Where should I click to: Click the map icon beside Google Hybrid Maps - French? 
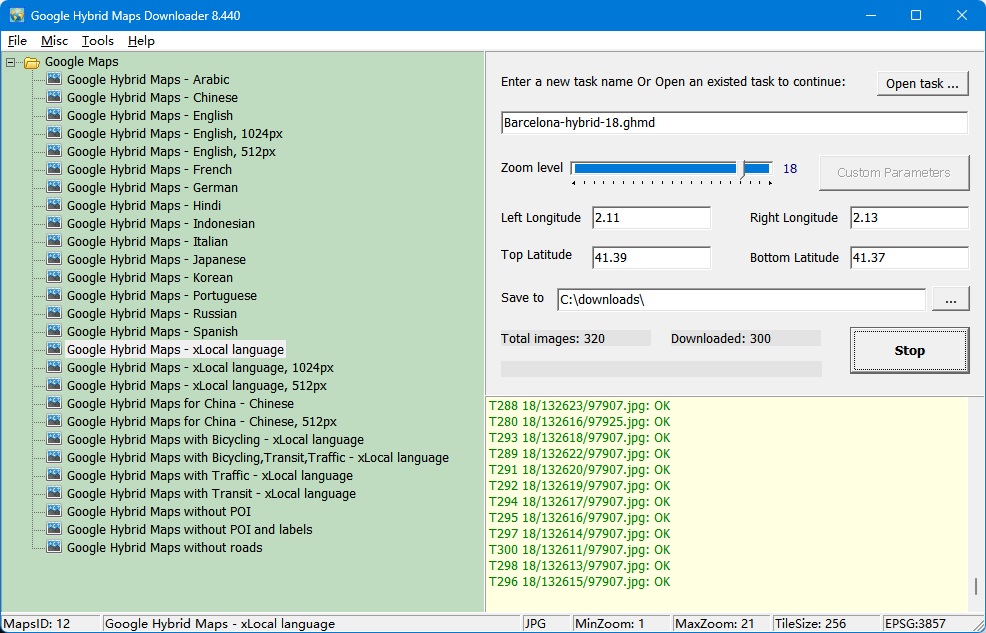(54, 169)
